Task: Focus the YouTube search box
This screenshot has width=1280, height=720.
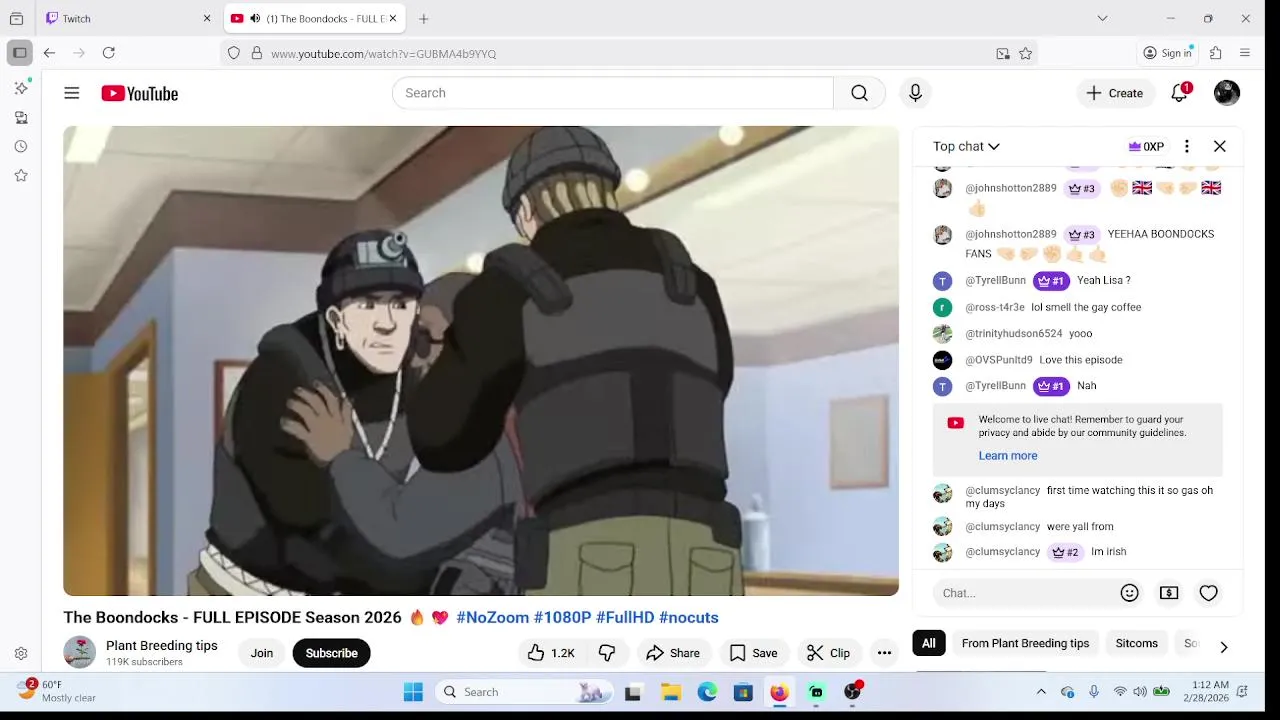Action: [x=613, y=93]
